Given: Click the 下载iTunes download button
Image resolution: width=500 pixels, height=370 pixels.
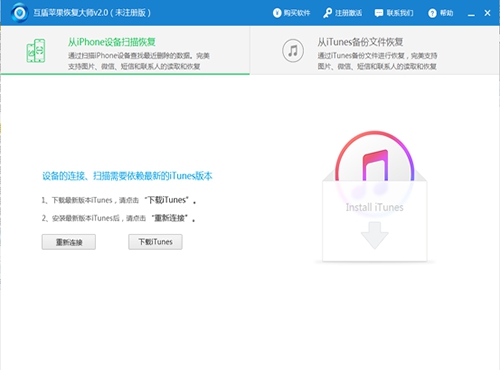Looking at the screenshot, I should point(155,242).
